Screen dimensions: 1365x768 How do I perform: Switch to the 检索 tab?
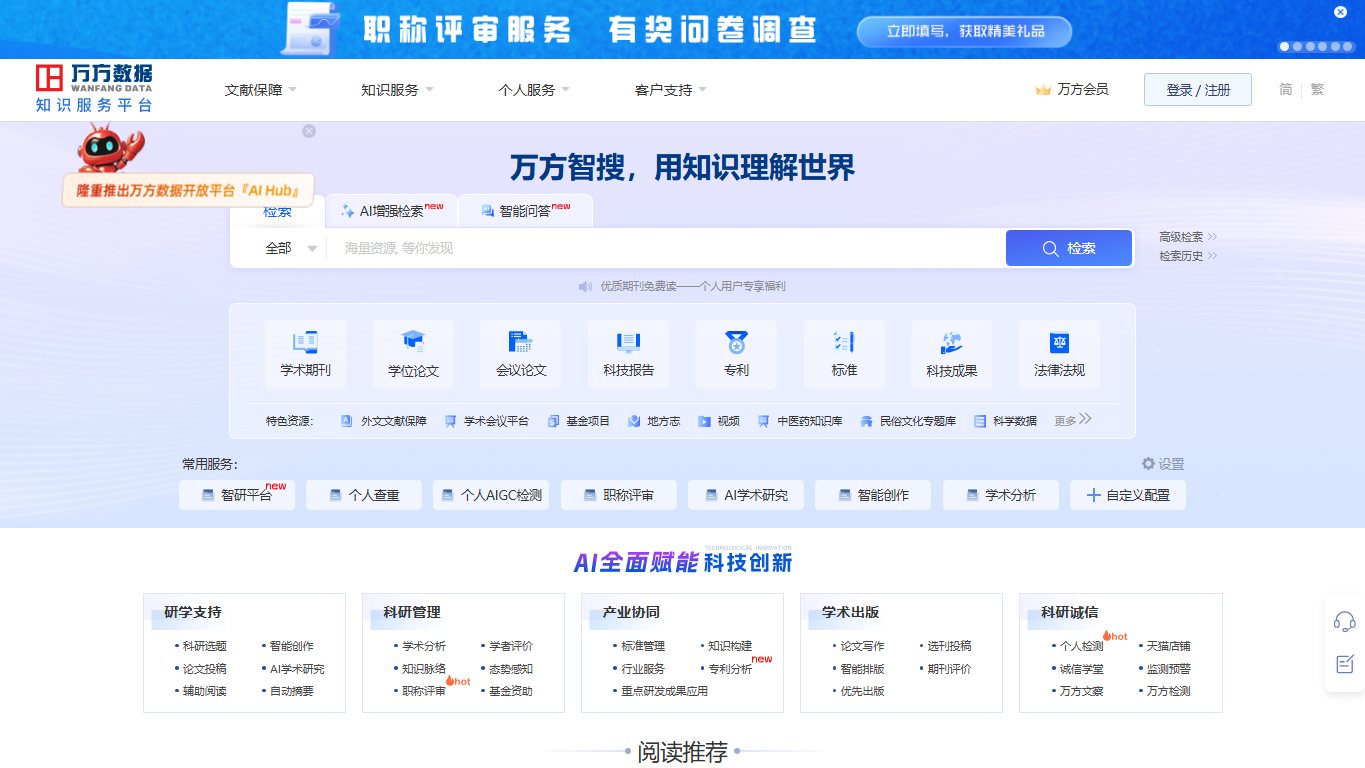click(278, 211)
